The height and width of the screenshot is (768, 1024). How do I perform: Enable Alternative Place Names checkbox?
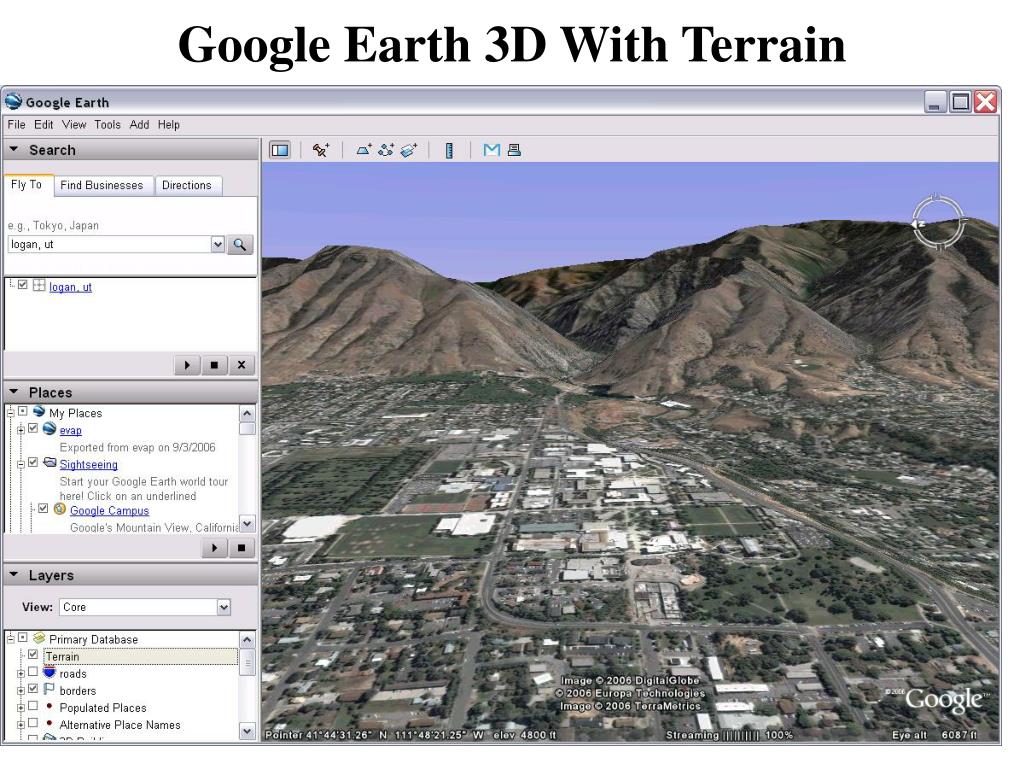pos(33,723)
